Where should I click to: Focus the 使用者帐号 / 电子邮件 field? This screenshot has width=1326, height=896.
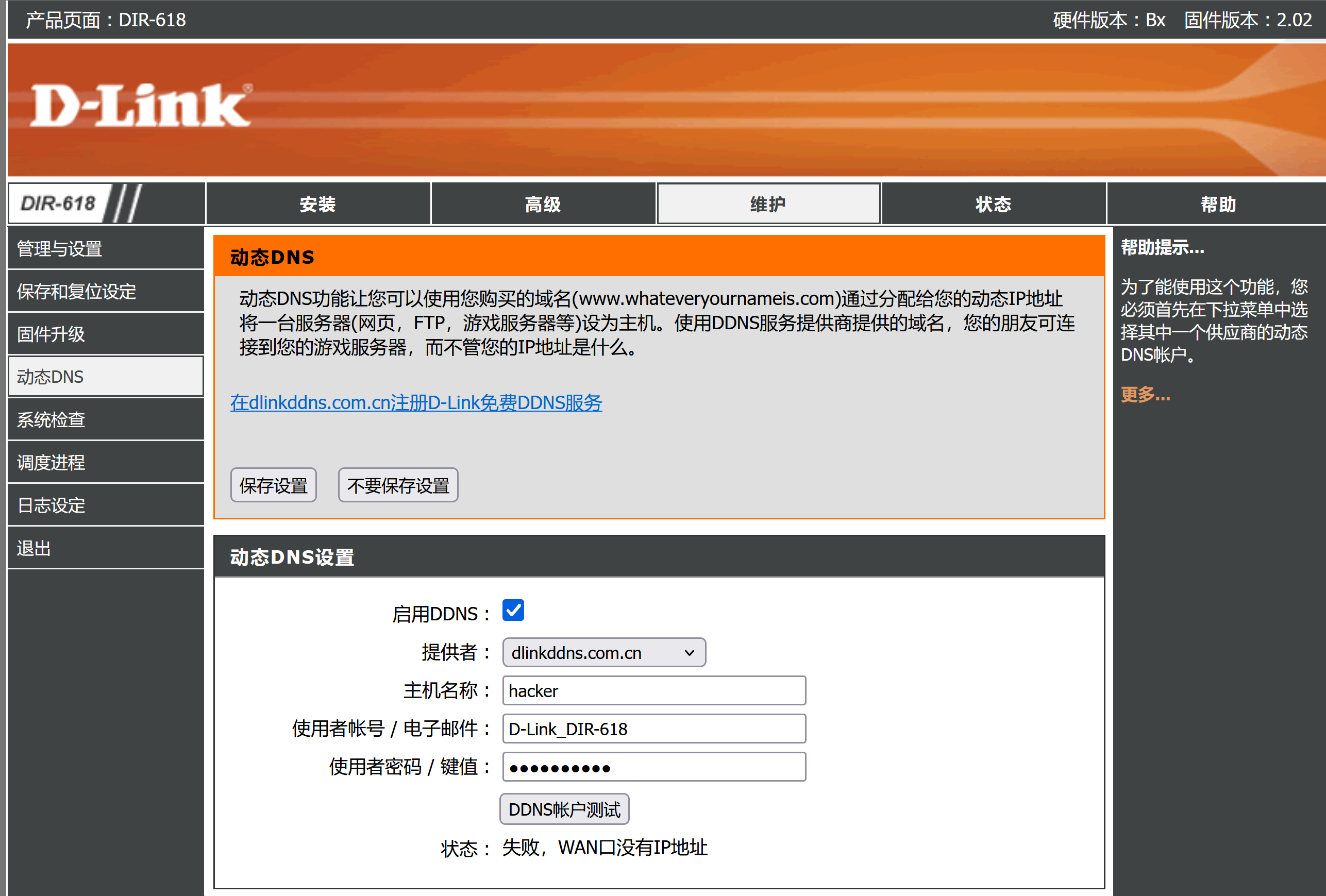coord(654,729)
